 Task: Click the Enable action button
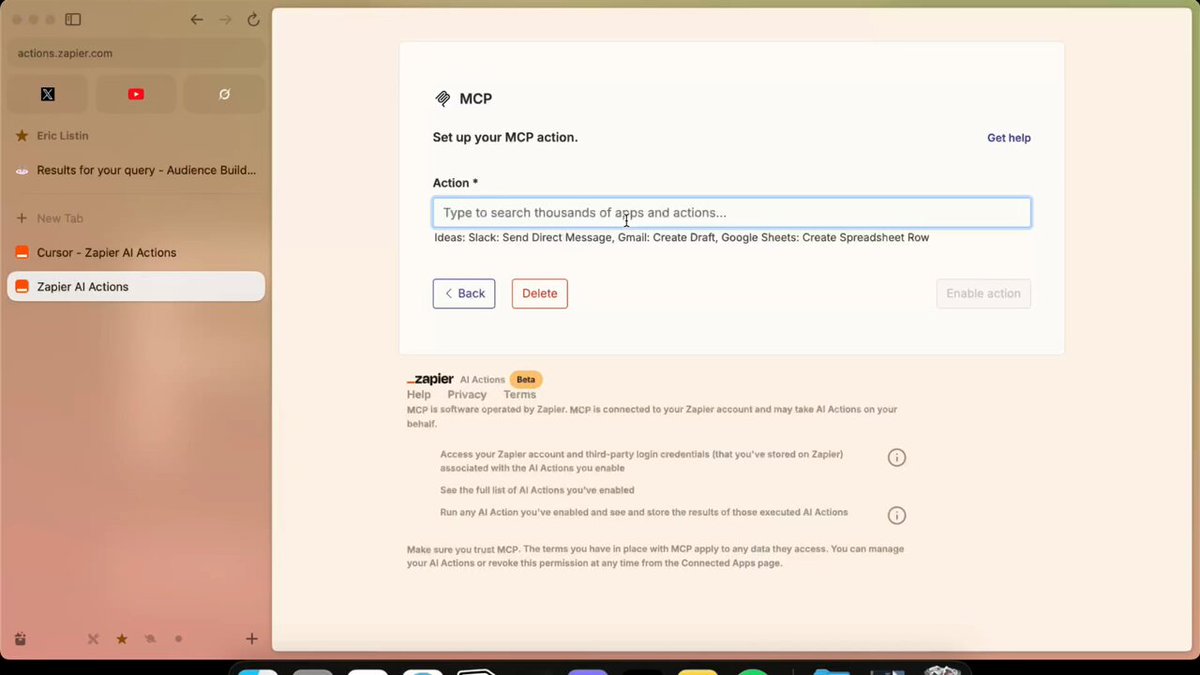[983, 293]
